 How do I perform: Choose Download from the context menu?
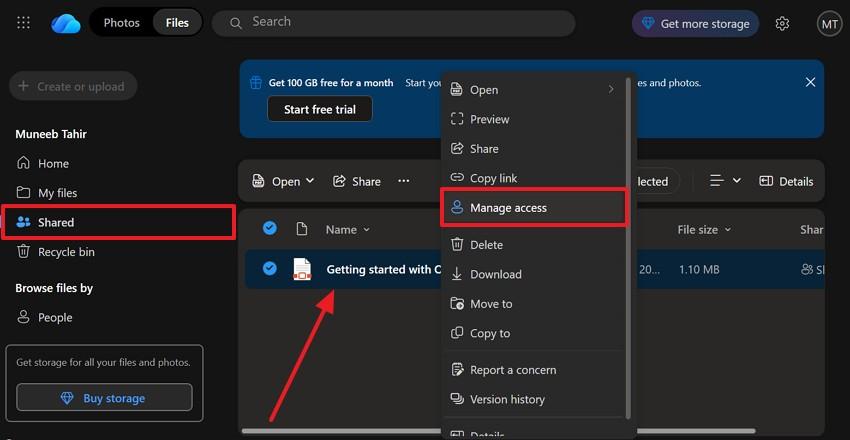point(533,274)
